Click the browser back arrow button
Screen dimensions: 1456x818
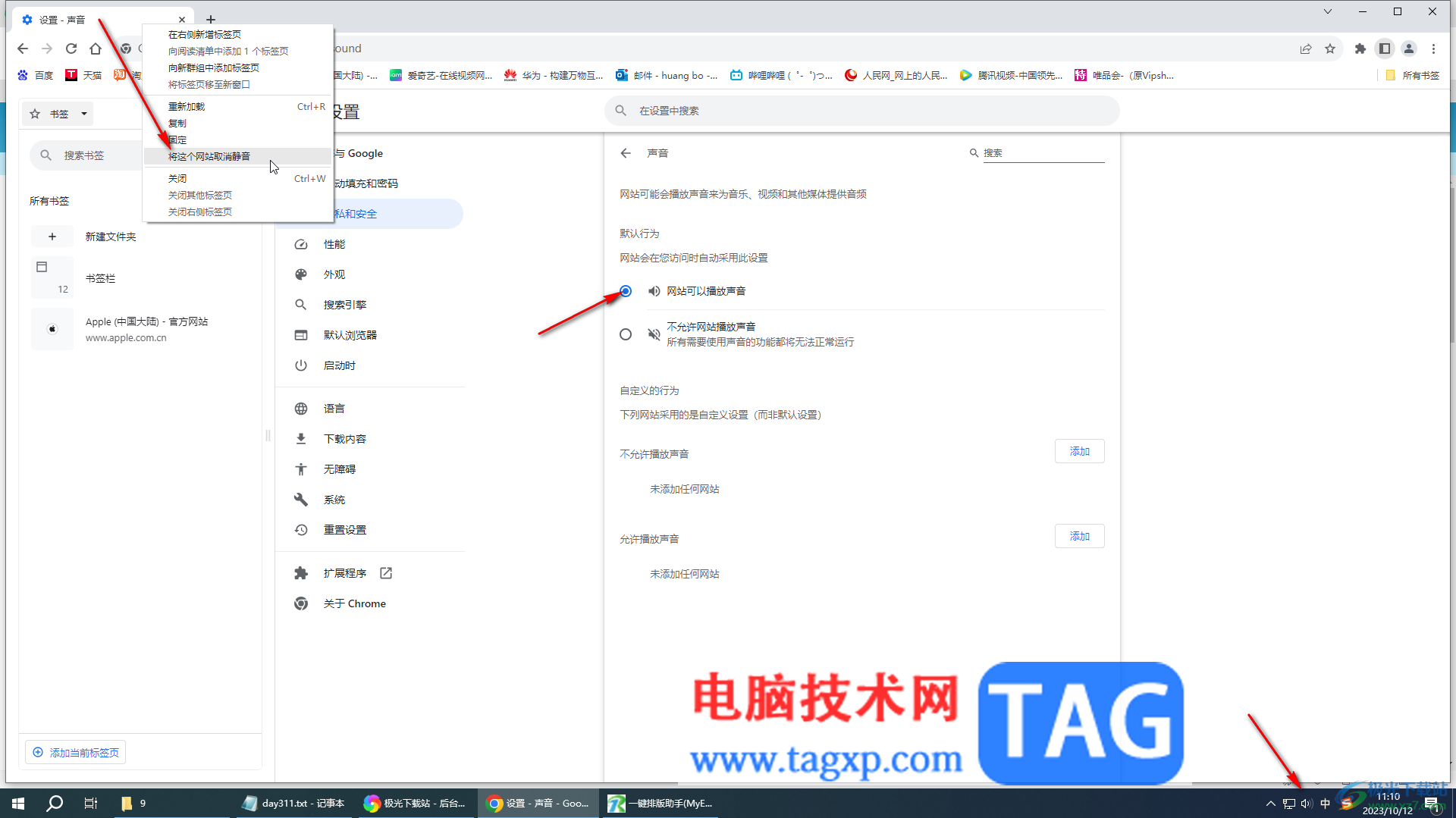(x=23, y=49)
